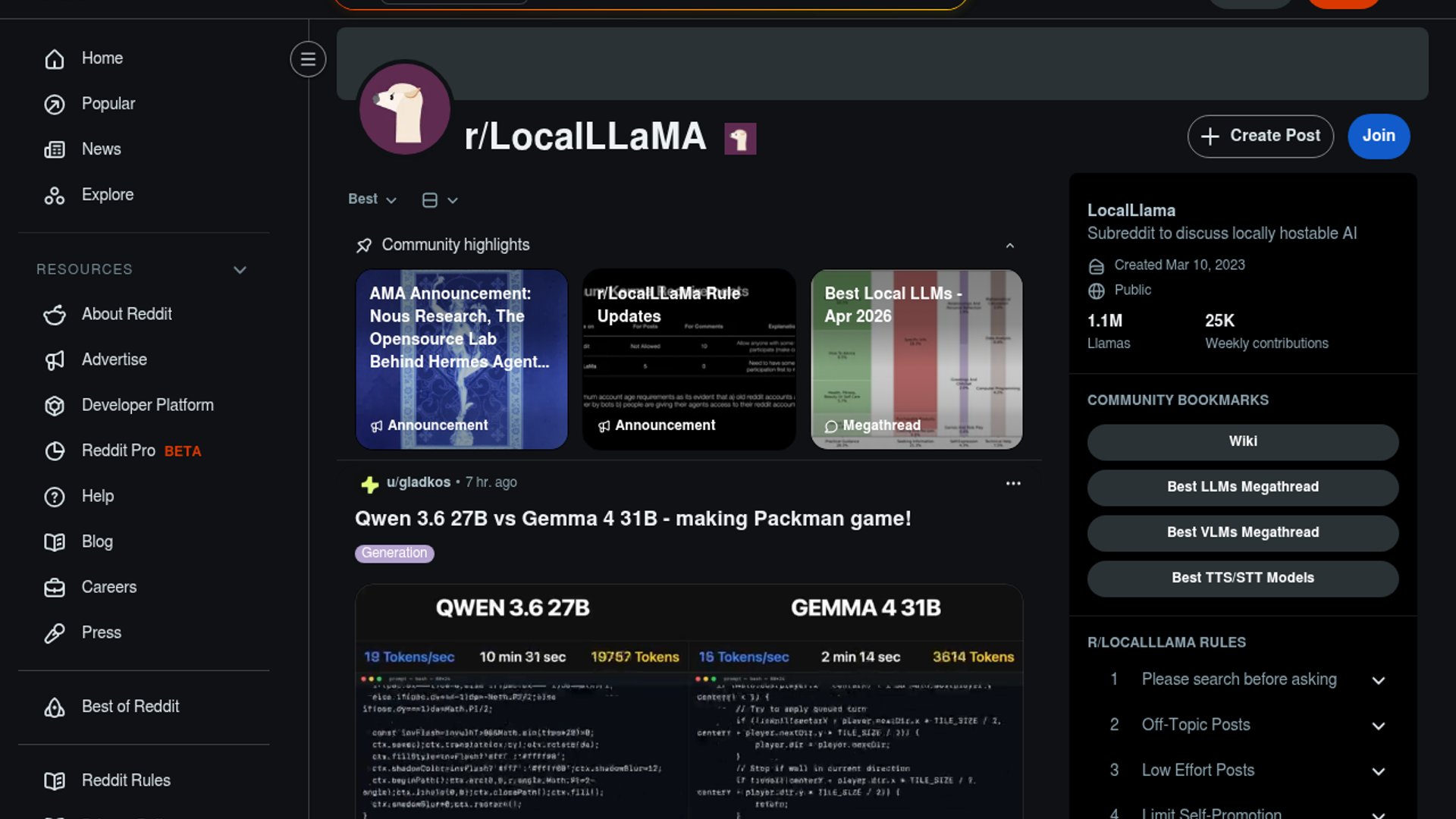Open About Reddit link
This screenshot has width=1456, height=819.
(127, 314)
